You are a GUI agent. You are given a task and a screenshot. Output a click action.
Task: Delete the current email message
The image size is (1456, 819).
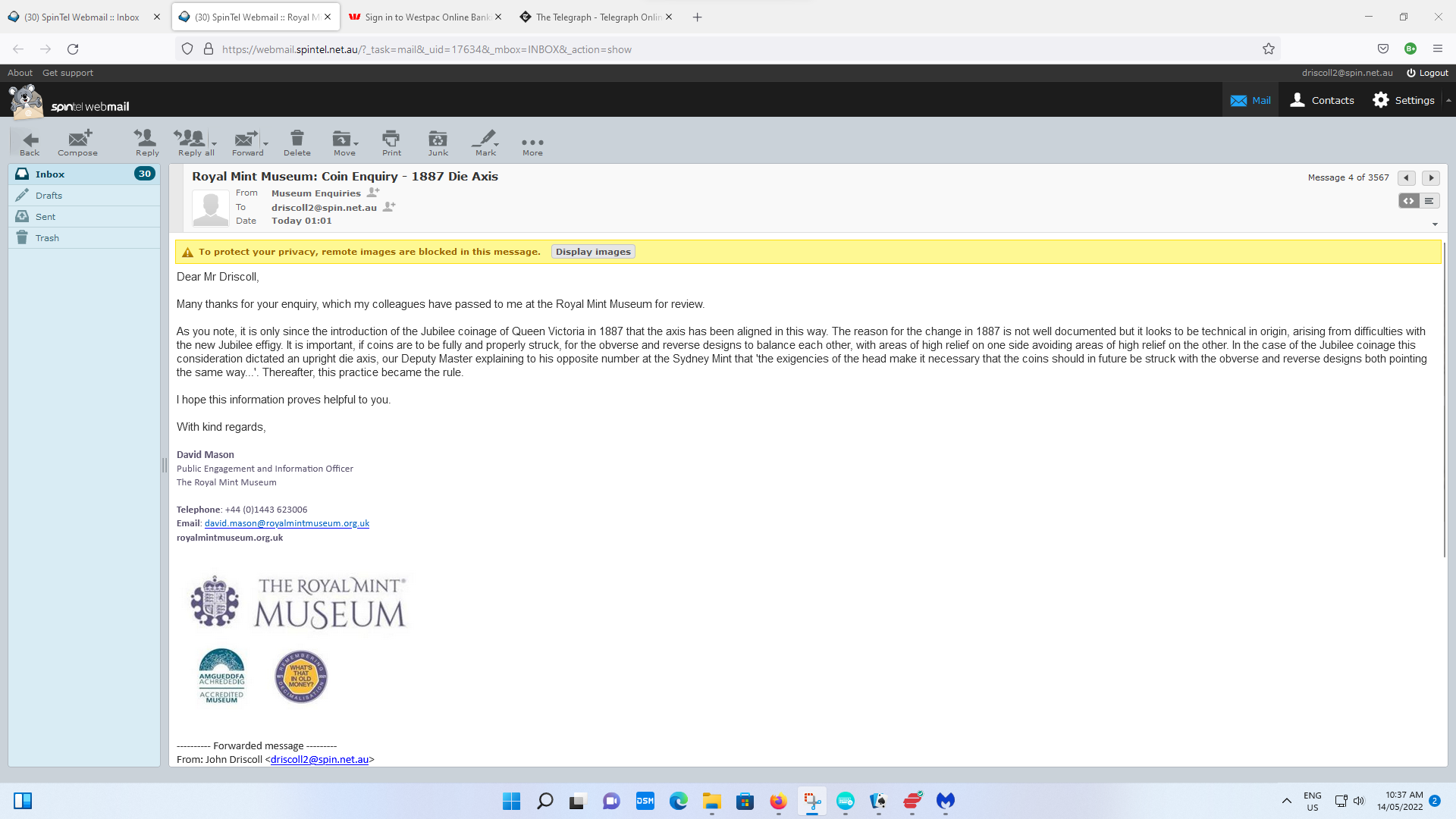297,142
